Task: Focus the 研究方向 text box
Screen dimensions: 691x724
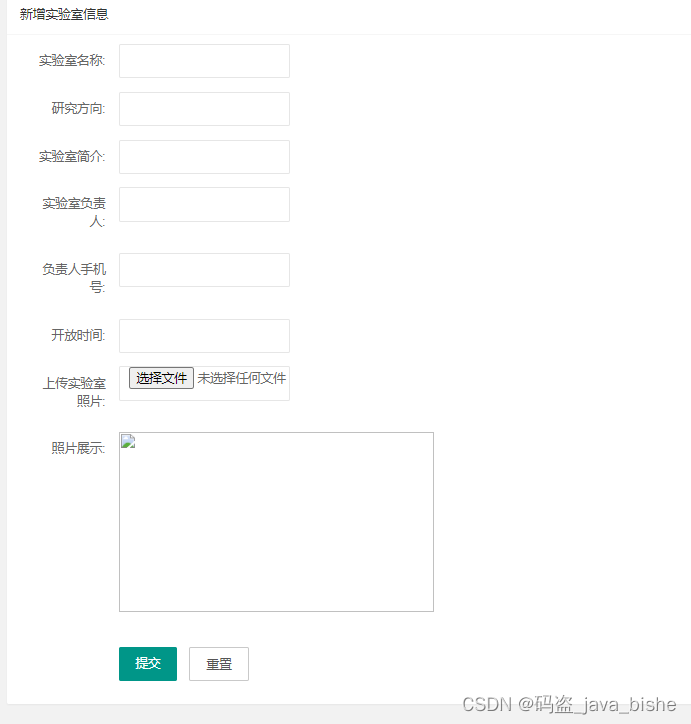Action: [204, 109]
